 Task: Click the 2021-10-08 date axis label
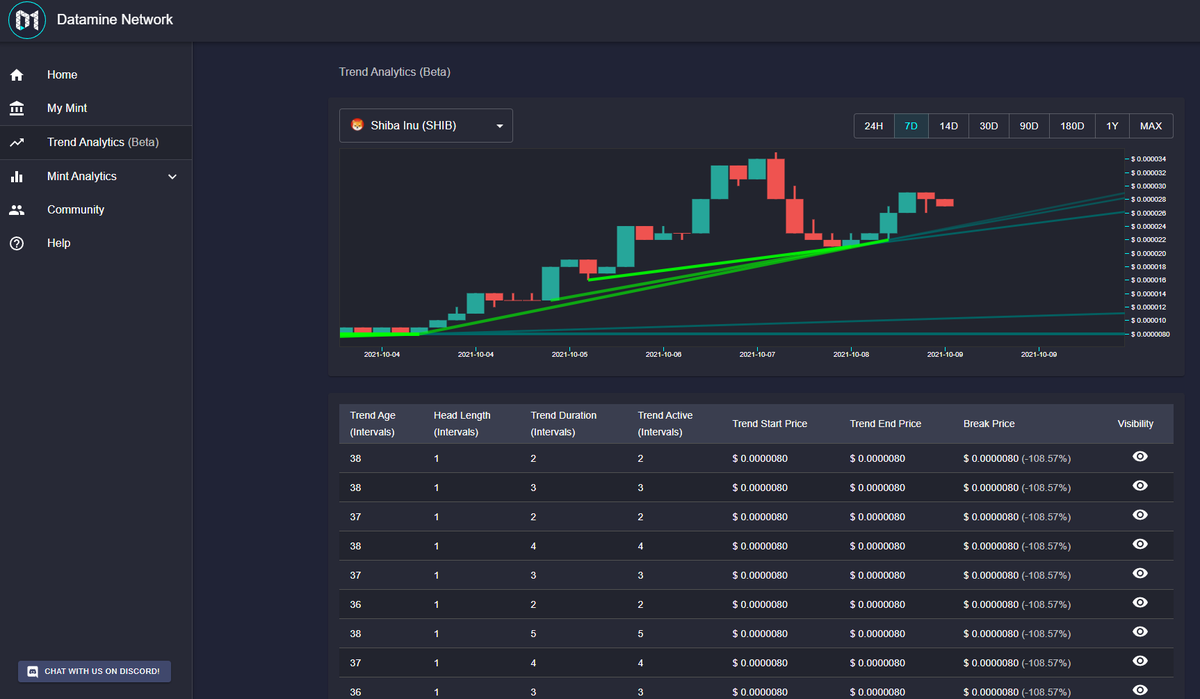(851, 354)
